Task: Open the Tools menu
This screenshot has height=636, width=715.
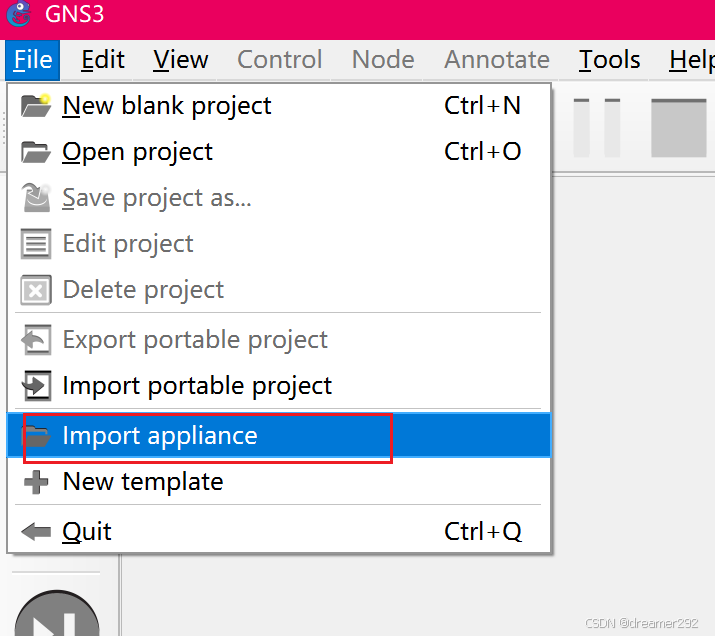Action: (609, 60)
